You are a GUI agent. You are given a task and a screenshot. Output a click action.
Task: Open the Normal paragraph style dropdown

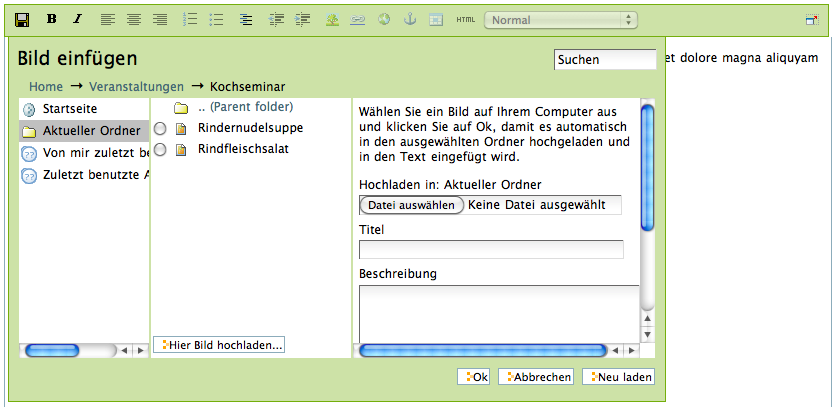[x=561, y=20]
